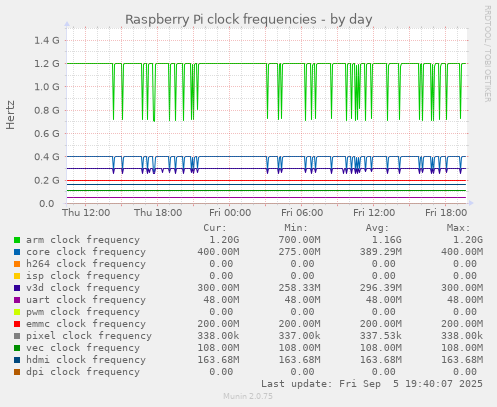This screenshot has width=497, height=407.
Task: Click the '1.2 G' y-axis tick label
Action: [x=47, y=64]
